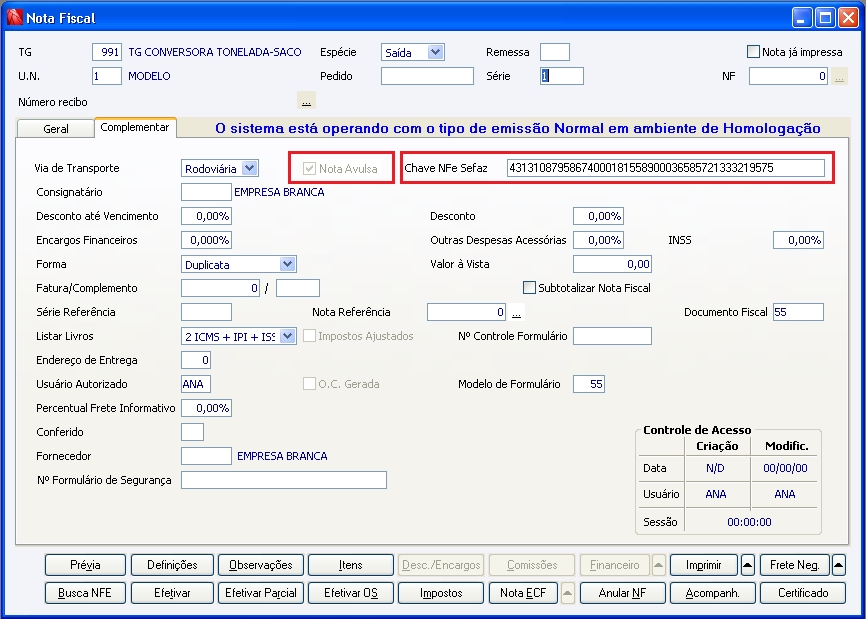This screenshot has width=866, height=619.
Task: Click the Chave NFe Sefaz field
Action: 666,168
